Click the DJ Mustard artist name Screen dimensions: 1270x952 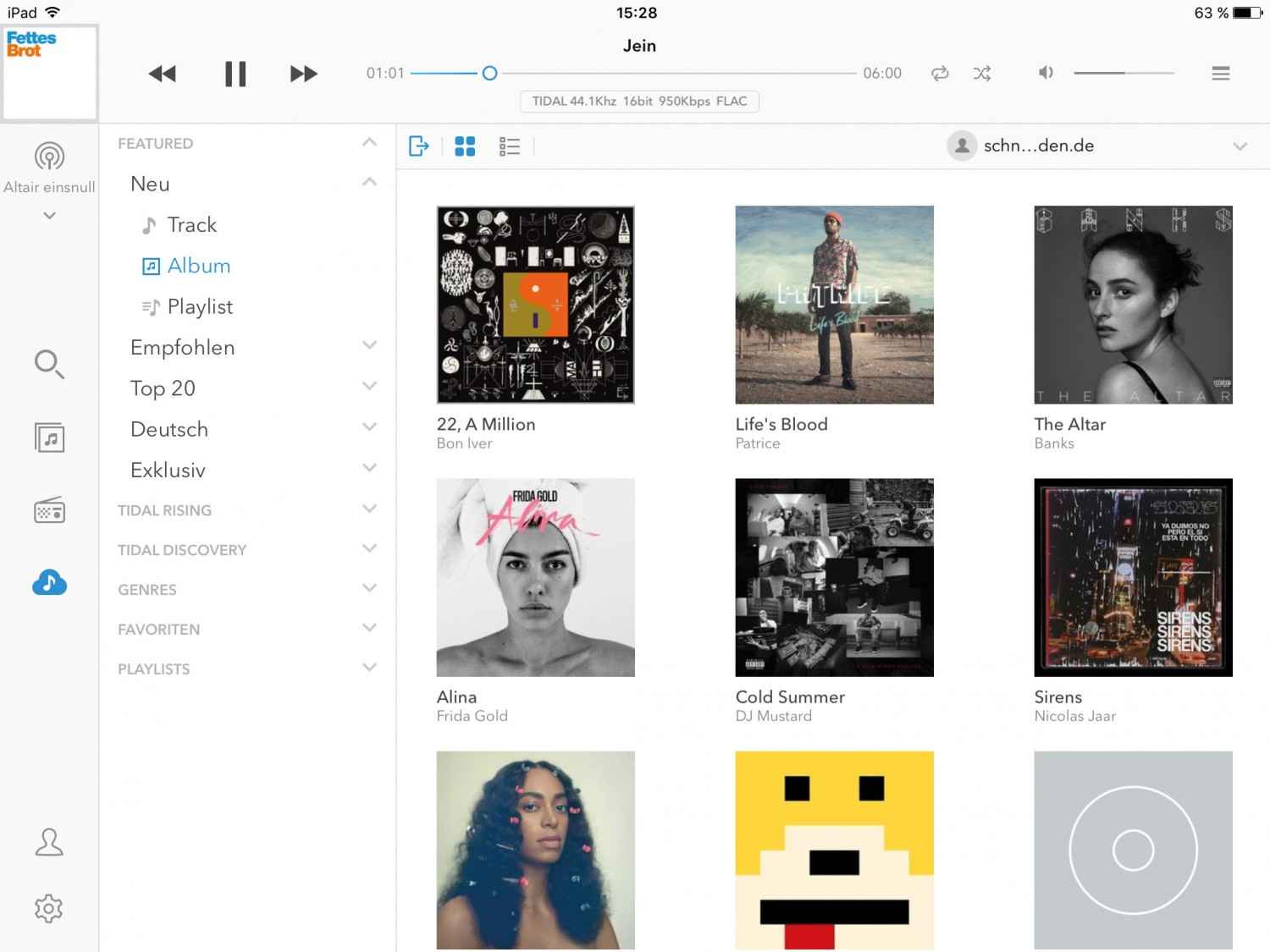click(x=773, y=716)
